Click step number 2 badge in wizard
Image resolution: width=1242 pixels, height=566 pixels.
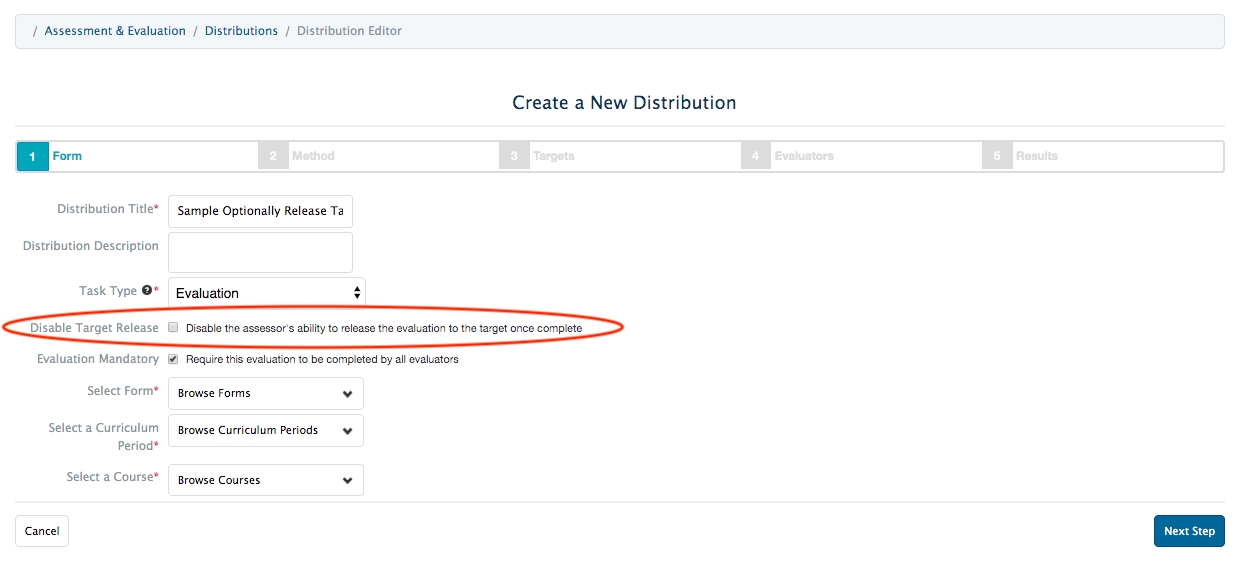[273, 157]
